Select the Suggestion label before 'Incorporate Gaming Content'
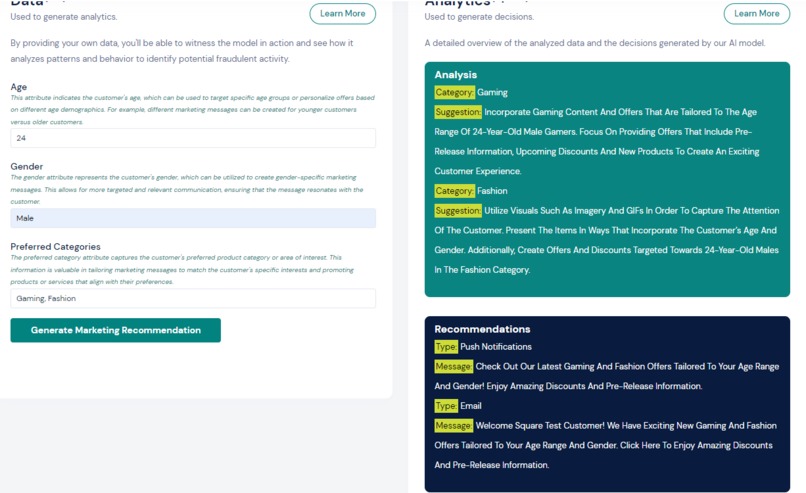806x493 pixels. (x=458, y=112)
